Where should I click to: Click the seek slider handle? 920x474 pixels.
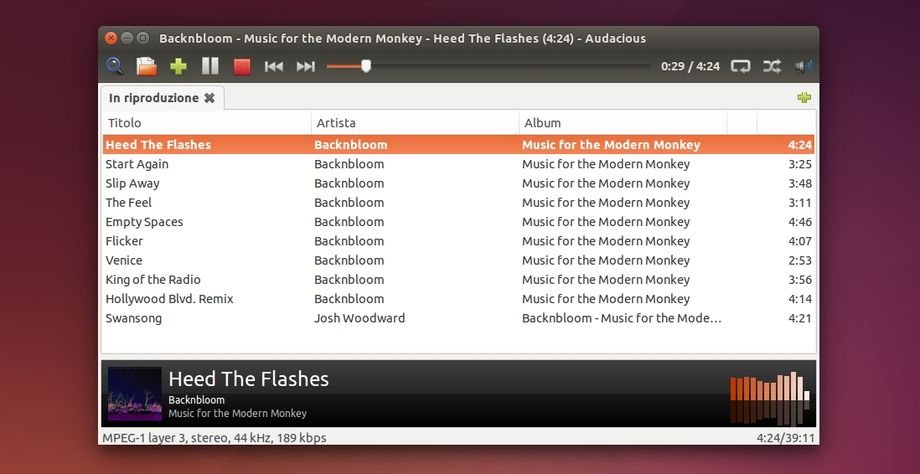tap(366, 66)
